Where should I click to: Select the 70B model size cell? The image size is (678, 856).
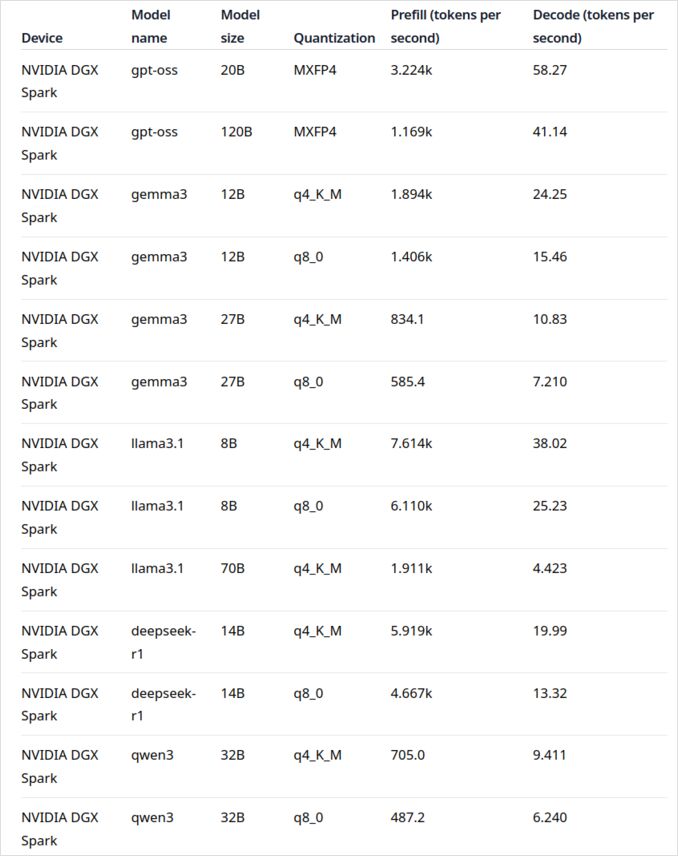[233, 568]
